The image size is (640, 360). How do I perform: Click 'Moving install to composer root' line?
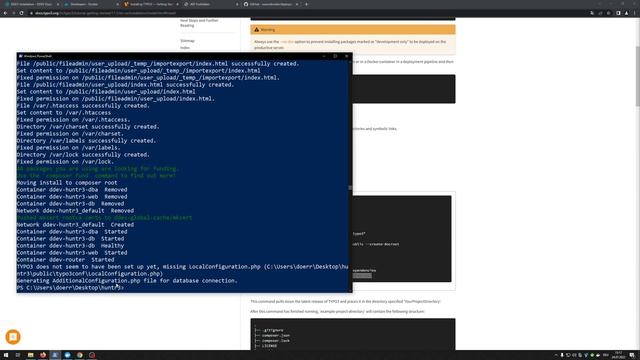tap(67, 183)
